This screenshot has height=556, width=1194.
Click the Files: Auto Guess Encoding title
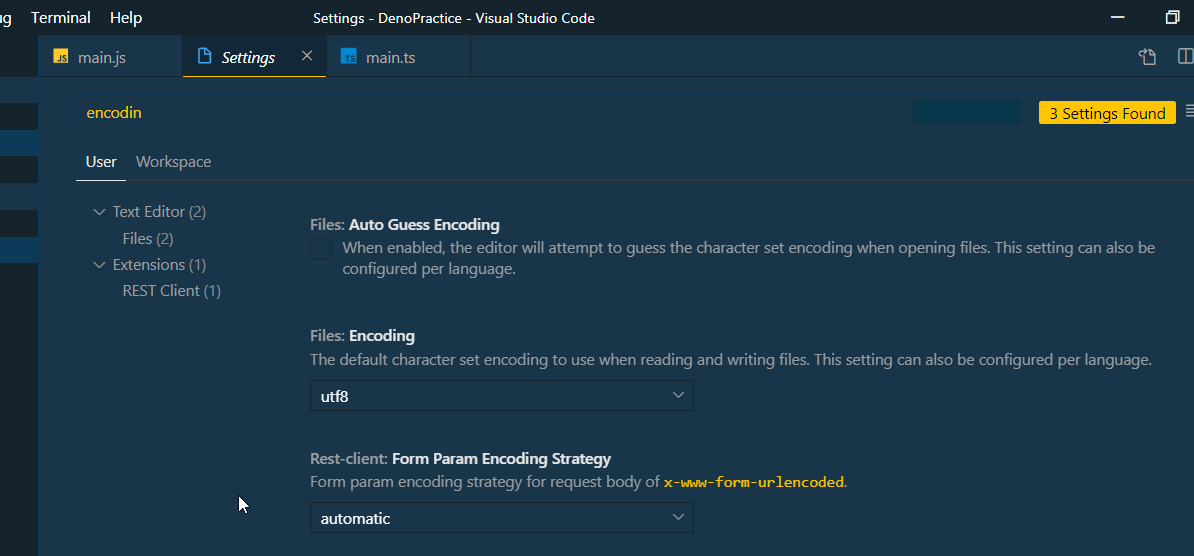click(x=405, y=225)
